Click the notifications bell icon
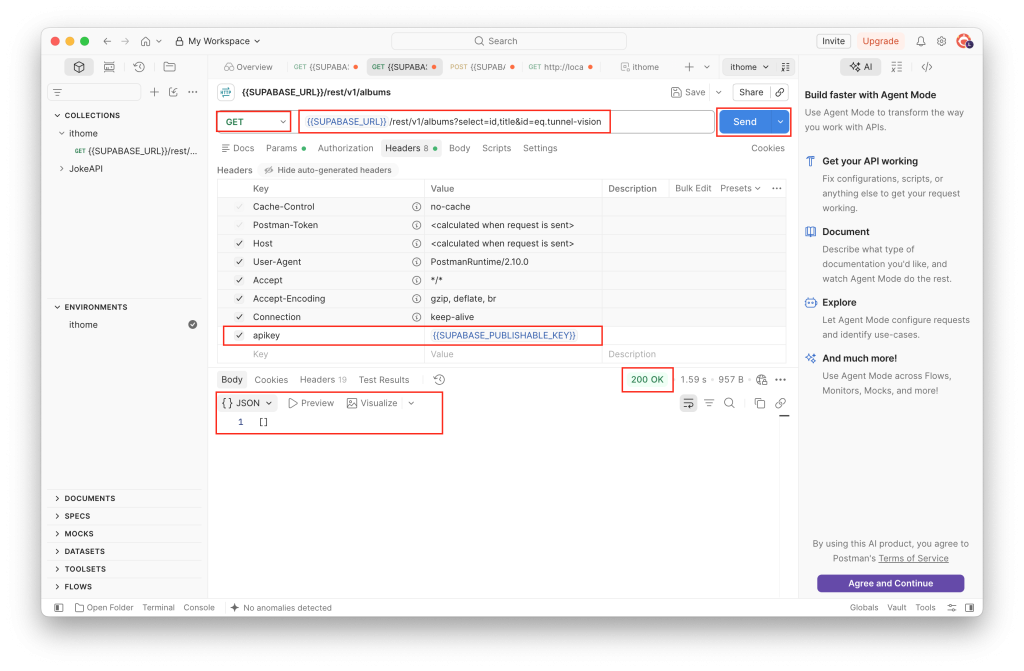1024x671 pixels. [x=921, y=41]
